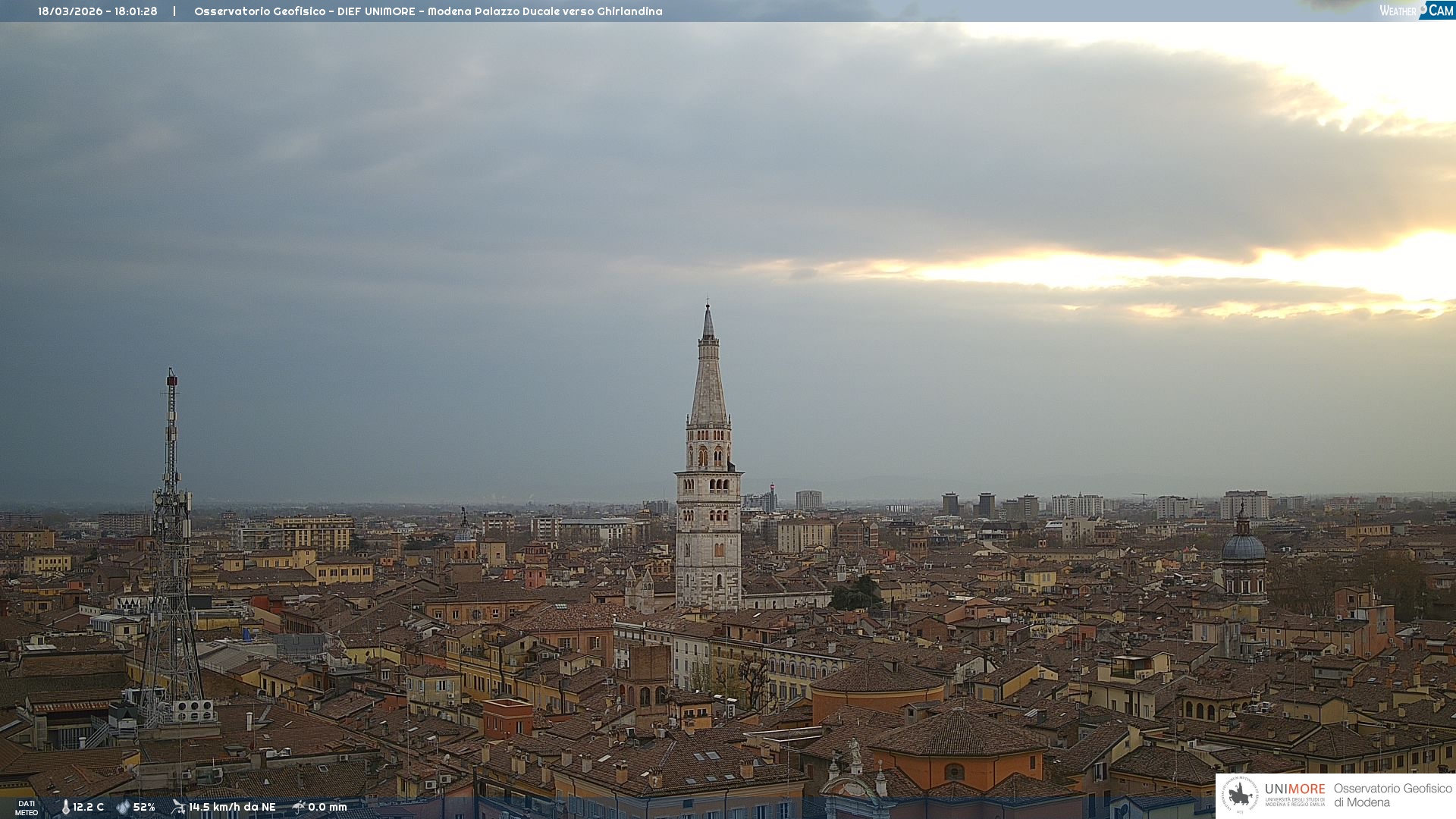Click the 14.5 km/h da NE wind reading
The image size is (1456, 819).
232,808
